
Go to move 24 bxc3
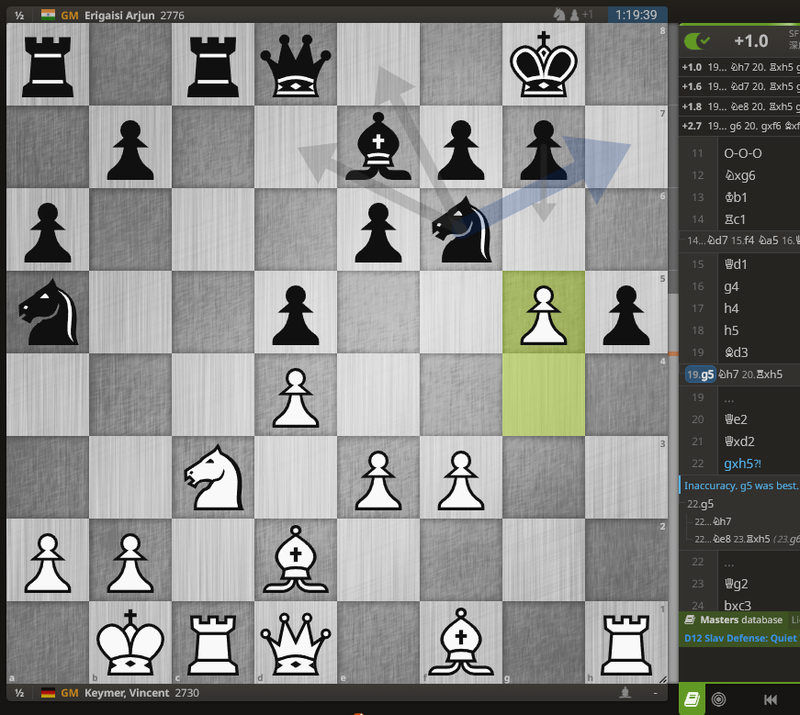pos(737,606)
